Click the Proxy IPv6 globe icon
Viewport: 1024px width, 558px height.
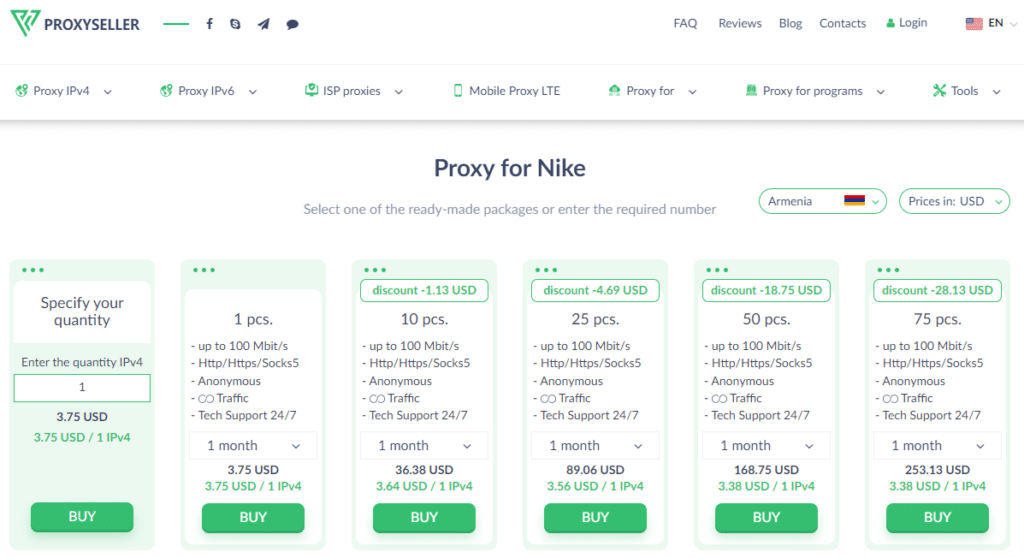pyautogui.click(x=167, y=91)
